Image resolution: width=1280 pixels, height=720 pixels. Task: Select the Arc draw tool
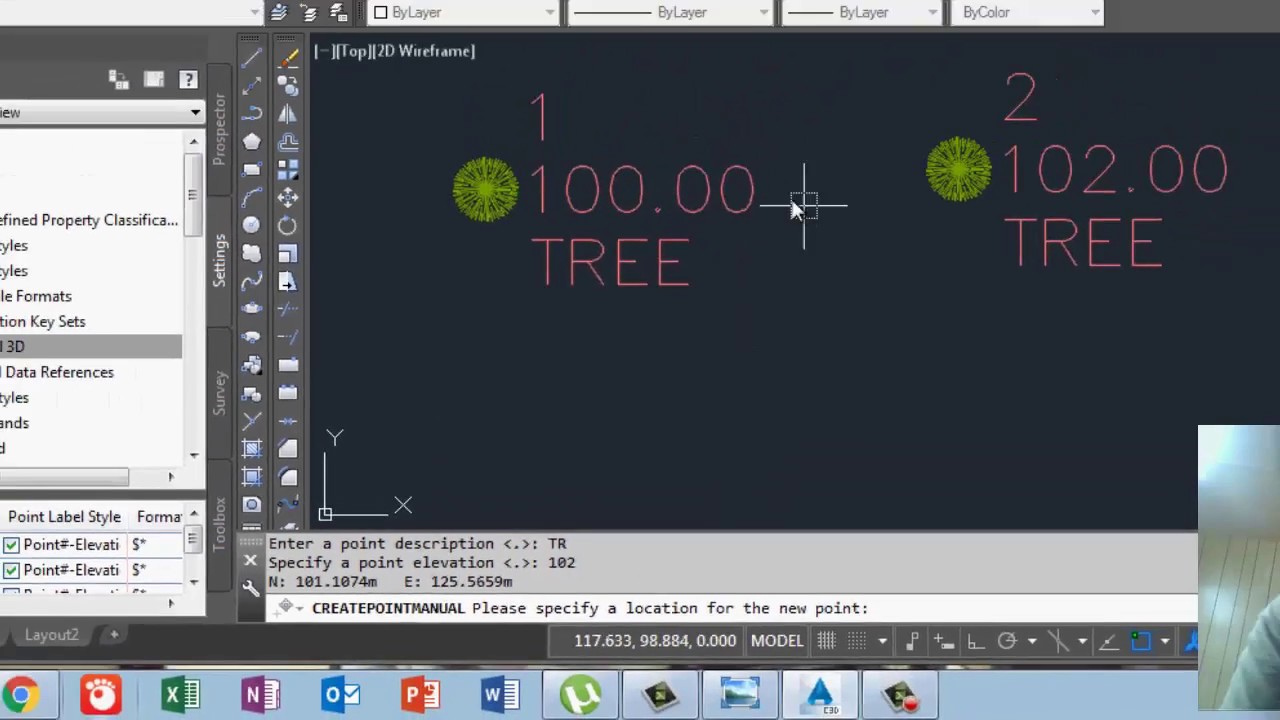click(251, 198)
